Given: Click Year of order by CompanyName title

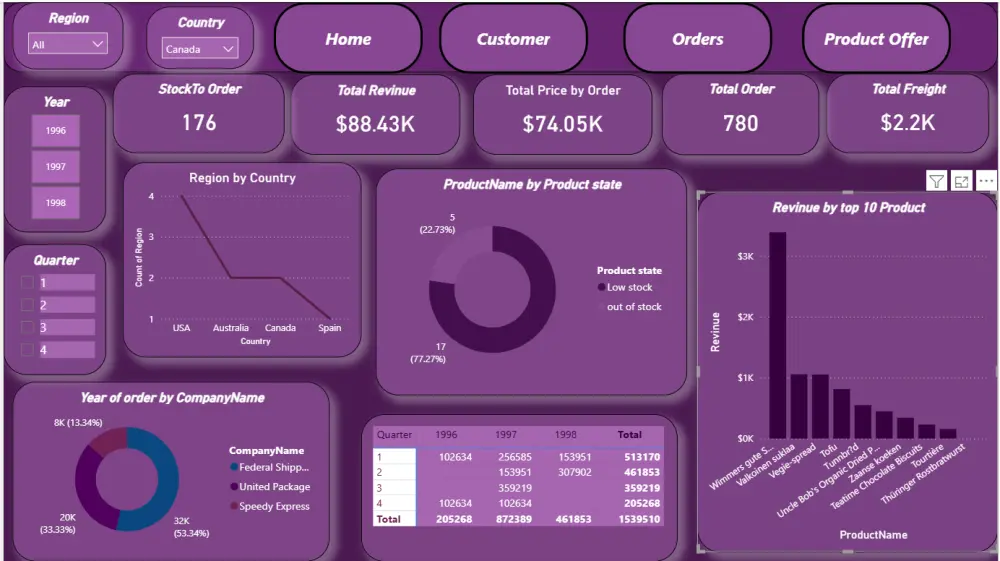Looking at the screenshot, I should coord(172,398).
